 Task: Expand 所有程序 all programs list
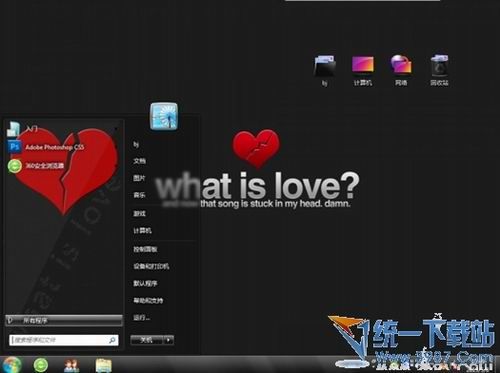coord(64,321)
